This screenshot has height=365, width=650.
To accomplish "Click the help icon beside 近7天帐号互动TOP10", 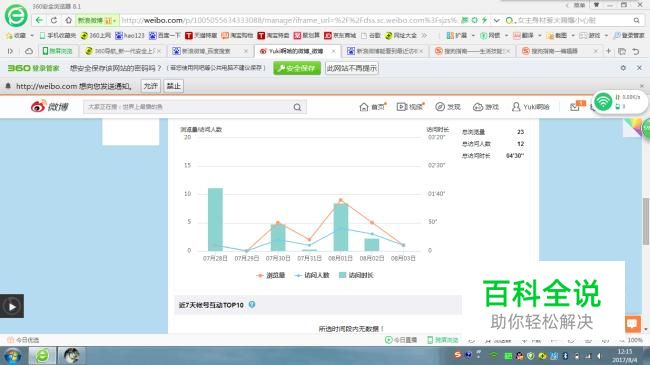I will click(252, 304).
